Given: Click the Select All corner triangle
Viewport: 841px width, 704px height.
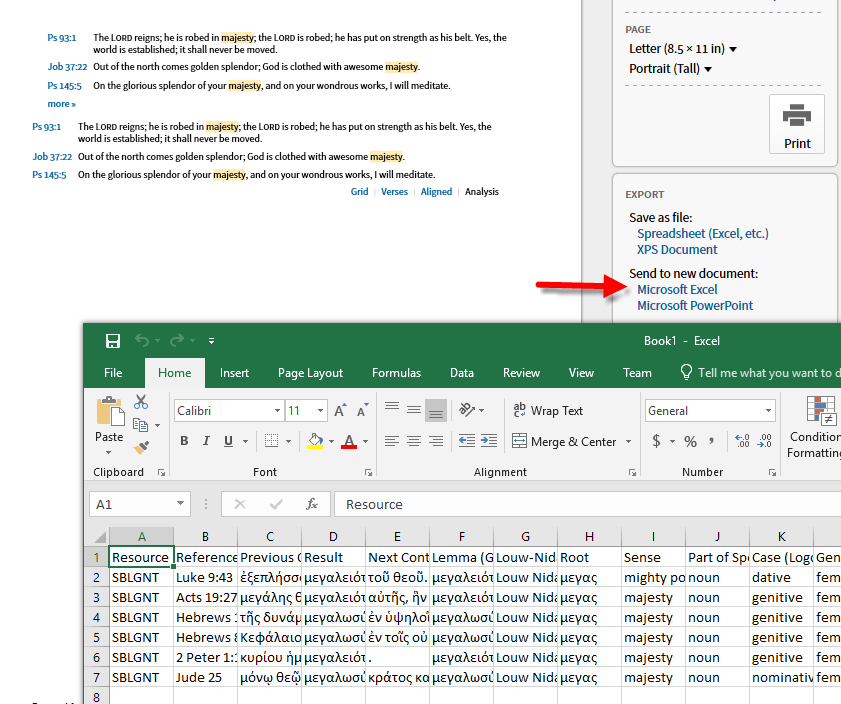Looking at the screenshot, I should (100, 537).
